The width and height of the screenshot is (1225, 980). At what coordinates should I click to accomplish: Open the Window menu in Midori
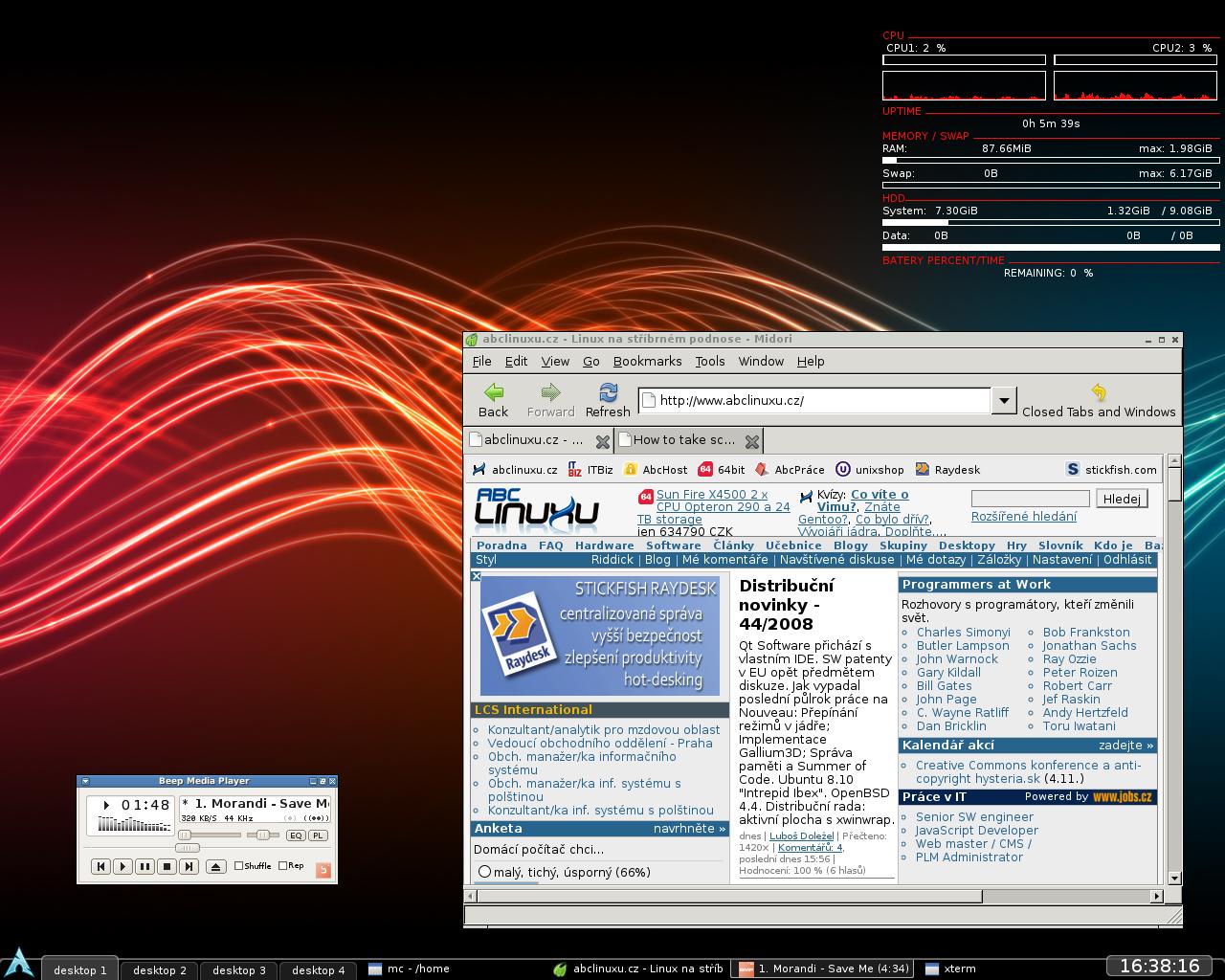pos(761,361)
